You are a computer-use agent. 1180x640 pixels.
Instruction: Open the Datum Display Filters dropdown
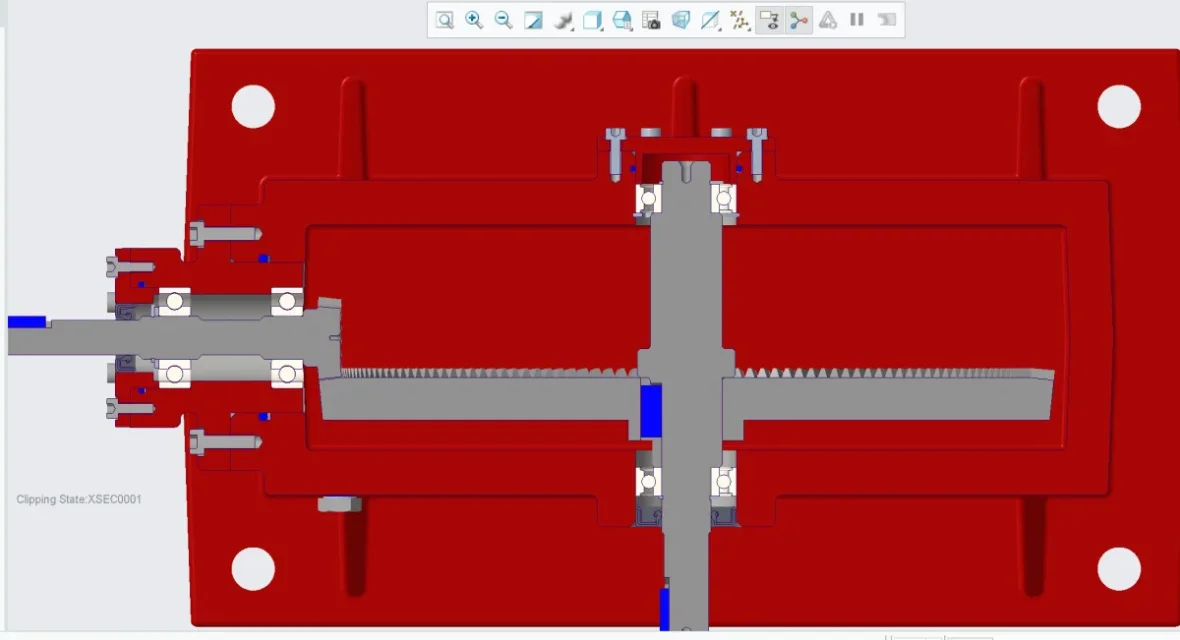pos(740,20)
